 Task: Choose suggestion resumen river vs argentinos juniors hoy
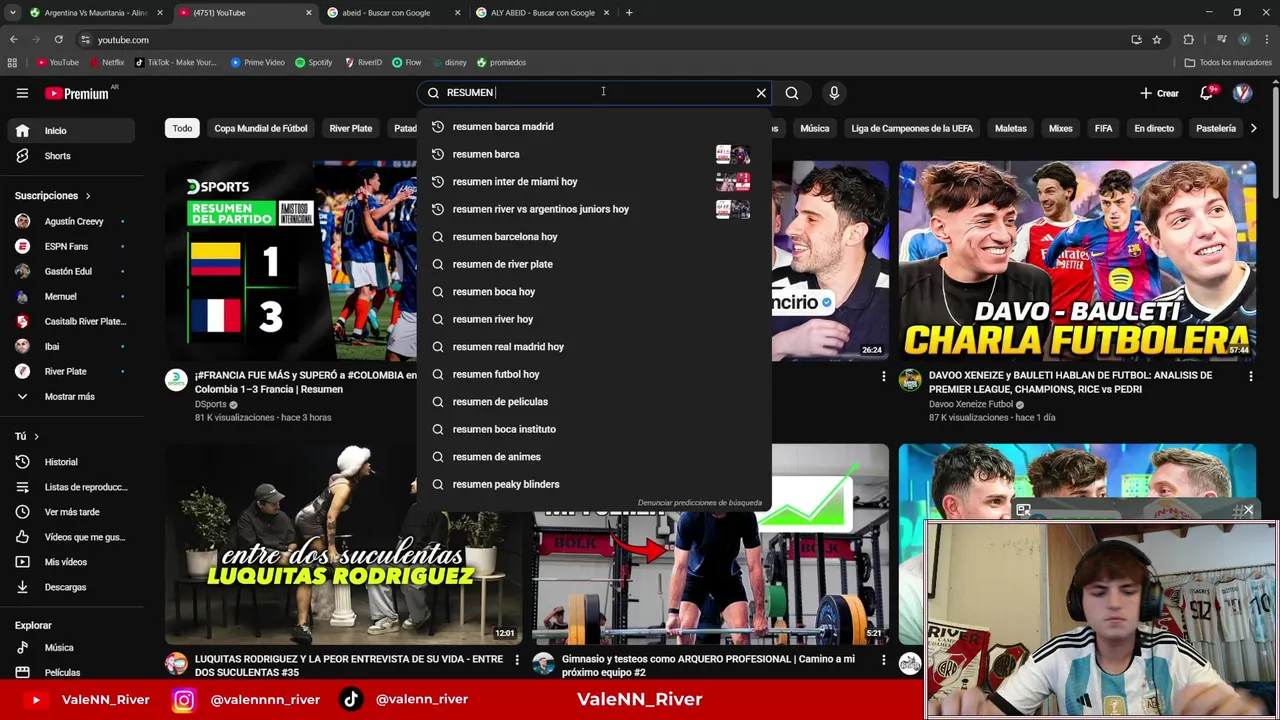coord(594,209)
